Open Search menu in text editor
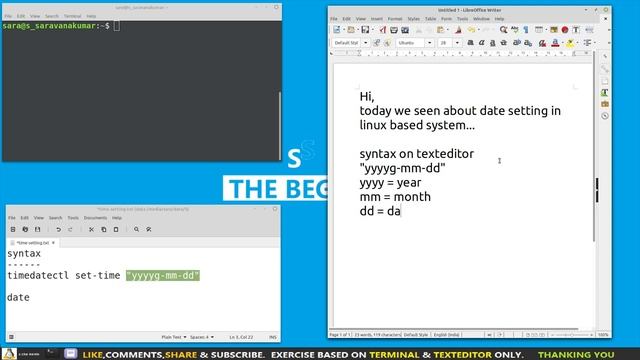 (56, 218)
